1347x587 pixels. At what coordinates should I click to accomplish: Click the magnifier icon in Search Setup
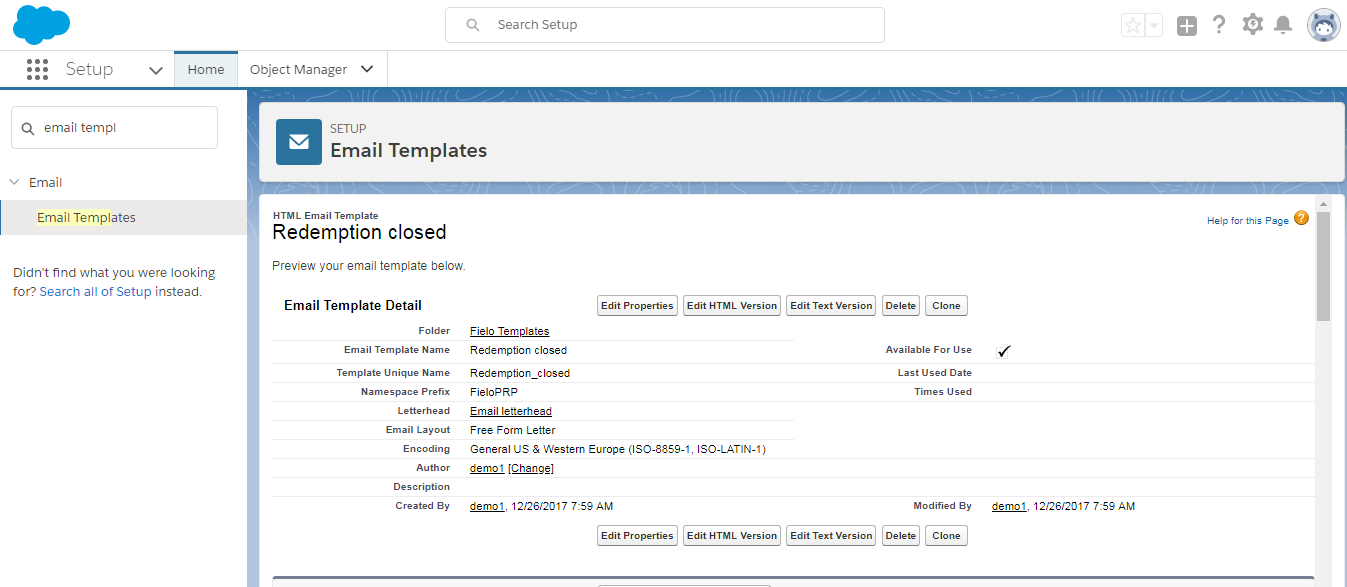[x=473, y=25]
